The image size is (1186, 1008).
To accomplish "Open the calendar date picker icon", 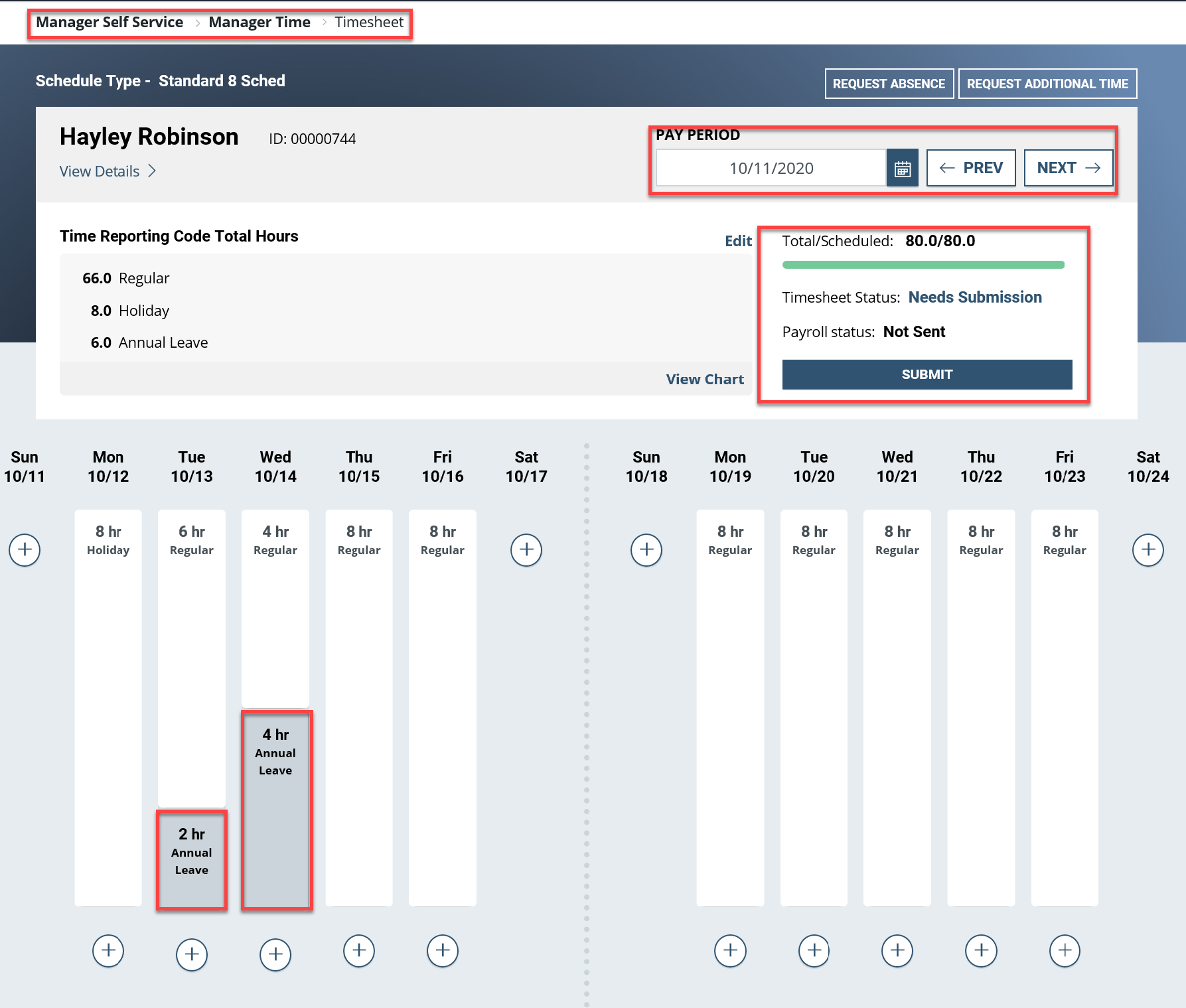I will (x=903, y=168).
